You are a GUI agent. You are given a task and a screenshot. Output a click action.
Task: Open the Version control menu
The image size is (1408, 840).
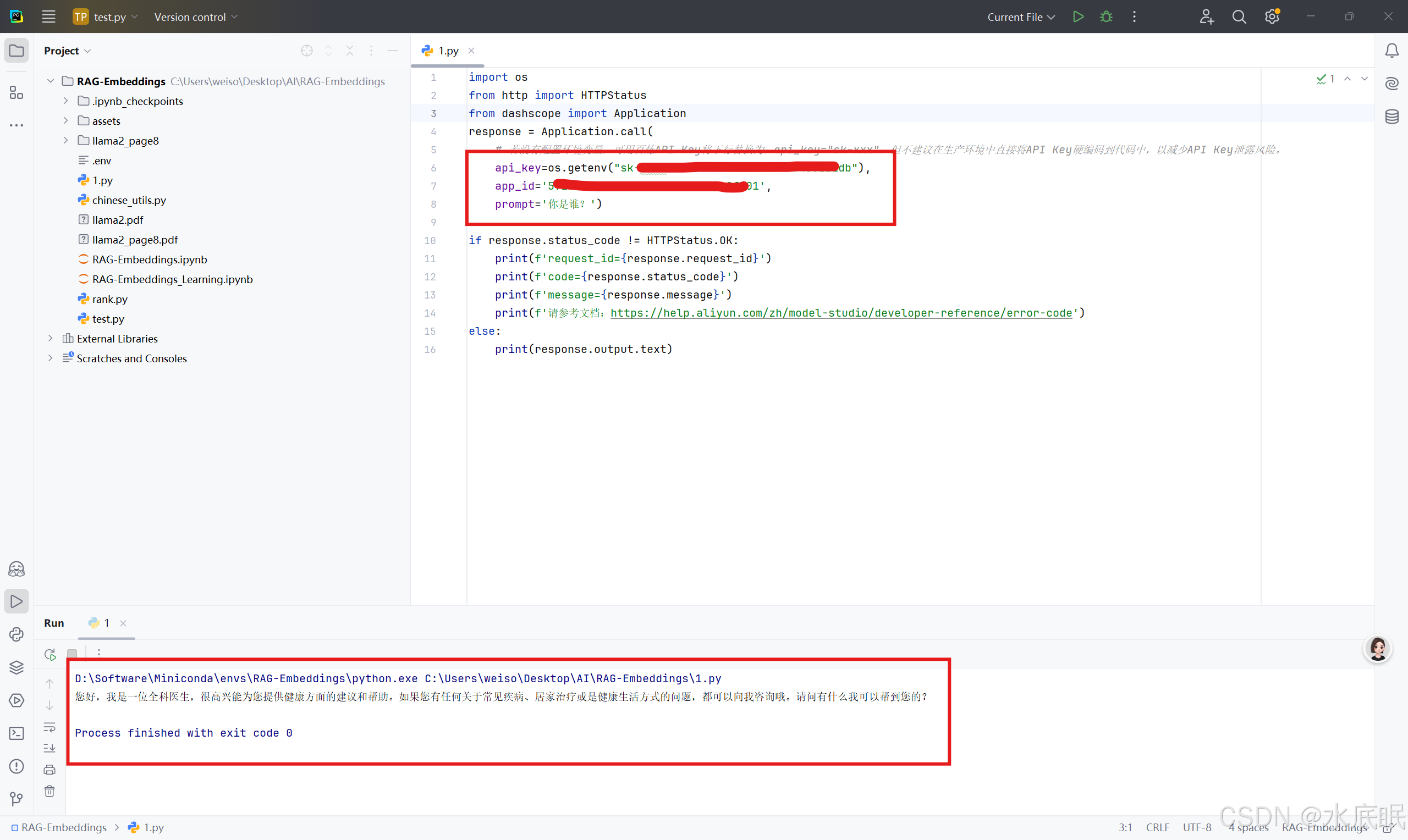[x=195, y=17]
